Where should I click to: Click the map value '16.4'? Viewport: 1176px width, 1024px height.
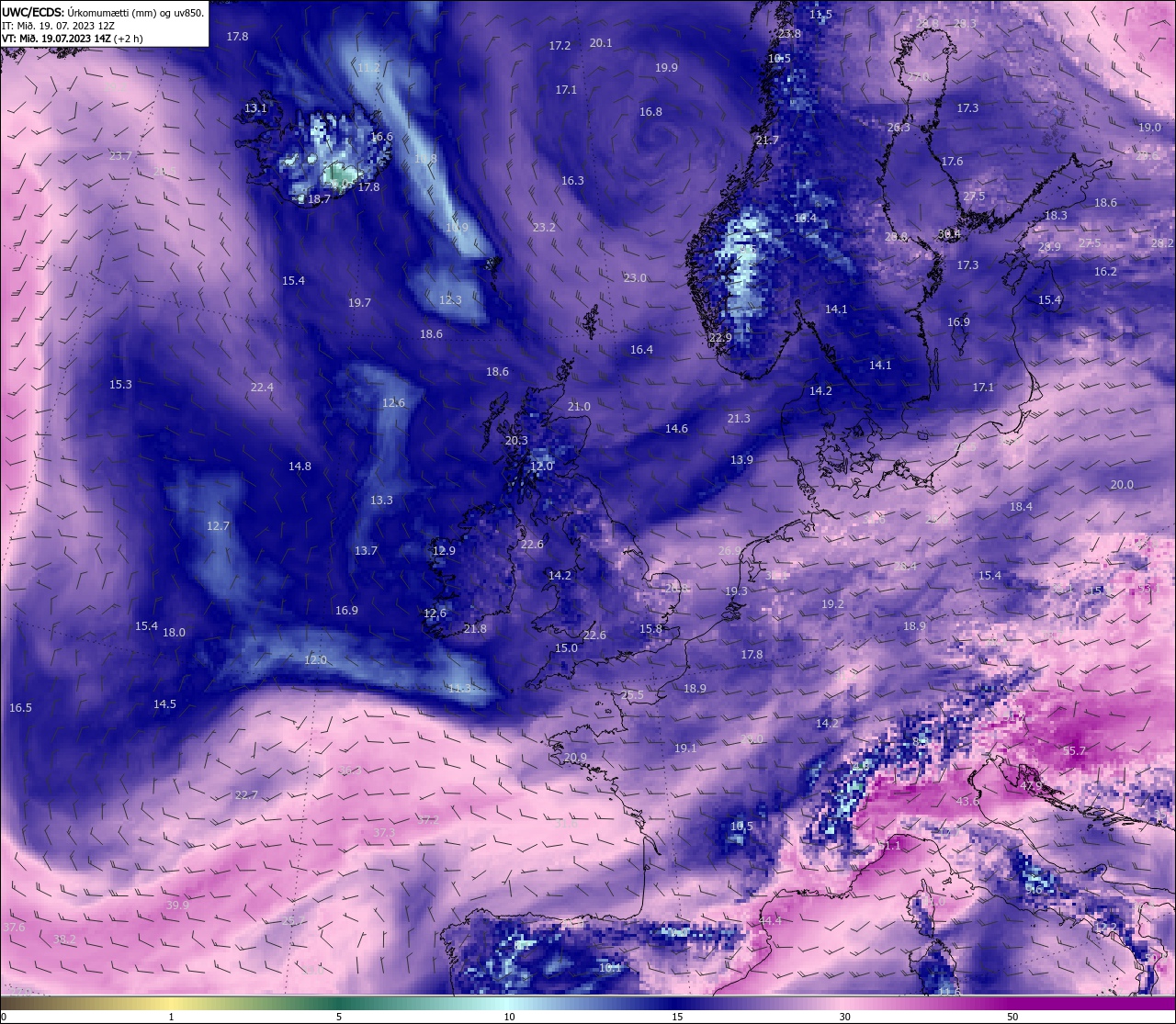[x=641, y=349]
